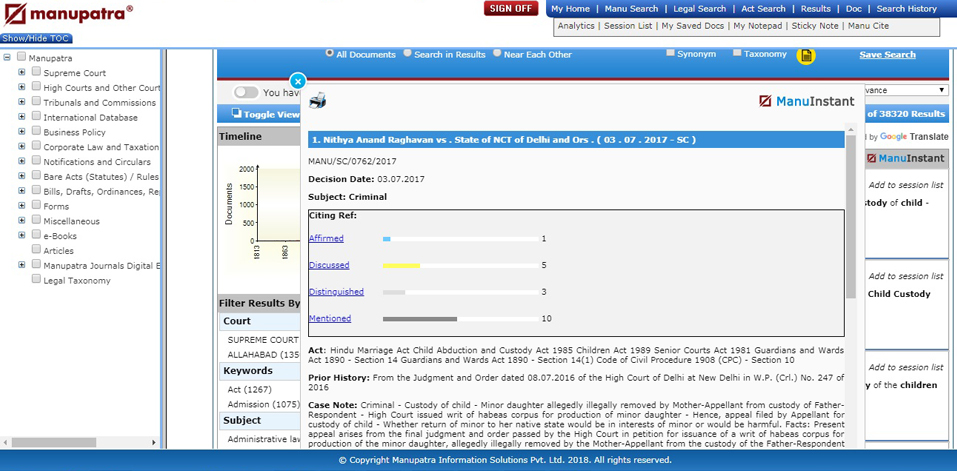This screenshot has height=471, width=957.
Task: Expand the Notifications and Circulars node
Action: tap(21, 160)
